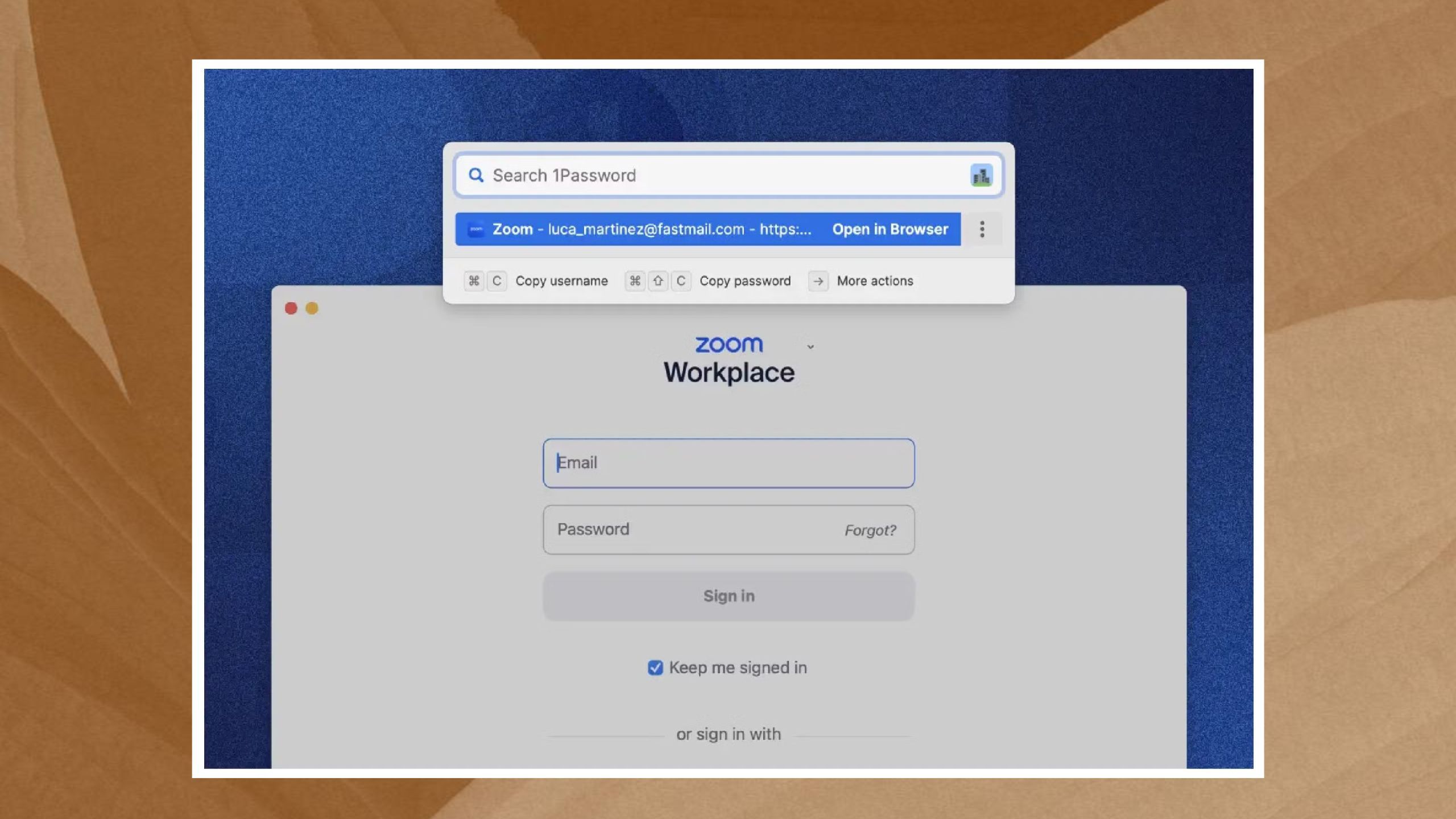
Task: Click the 1Password search icon
Action: (477, 175)
